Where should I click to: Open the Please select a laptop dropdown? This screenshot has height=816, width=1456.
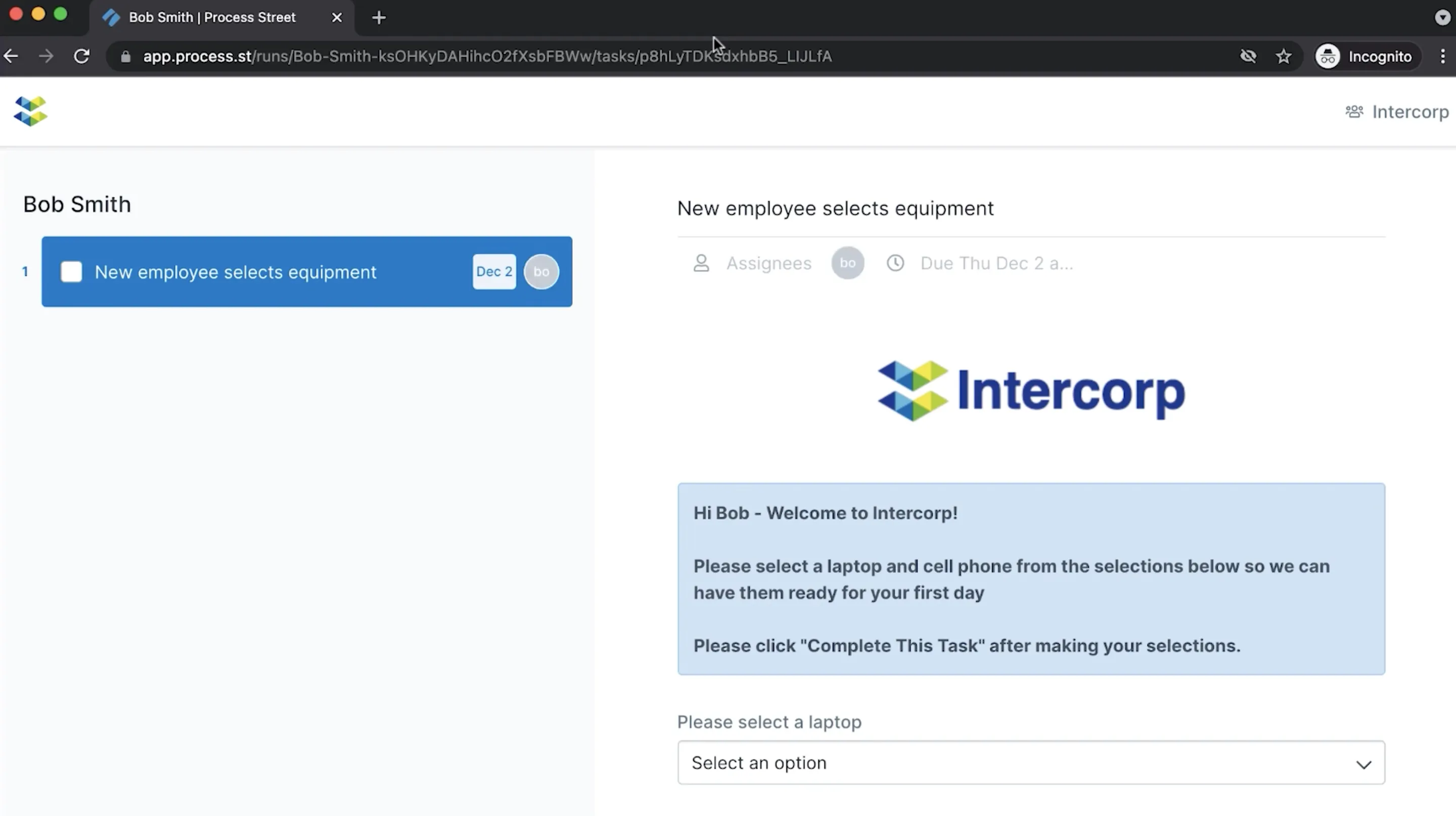pos(1031,762)
